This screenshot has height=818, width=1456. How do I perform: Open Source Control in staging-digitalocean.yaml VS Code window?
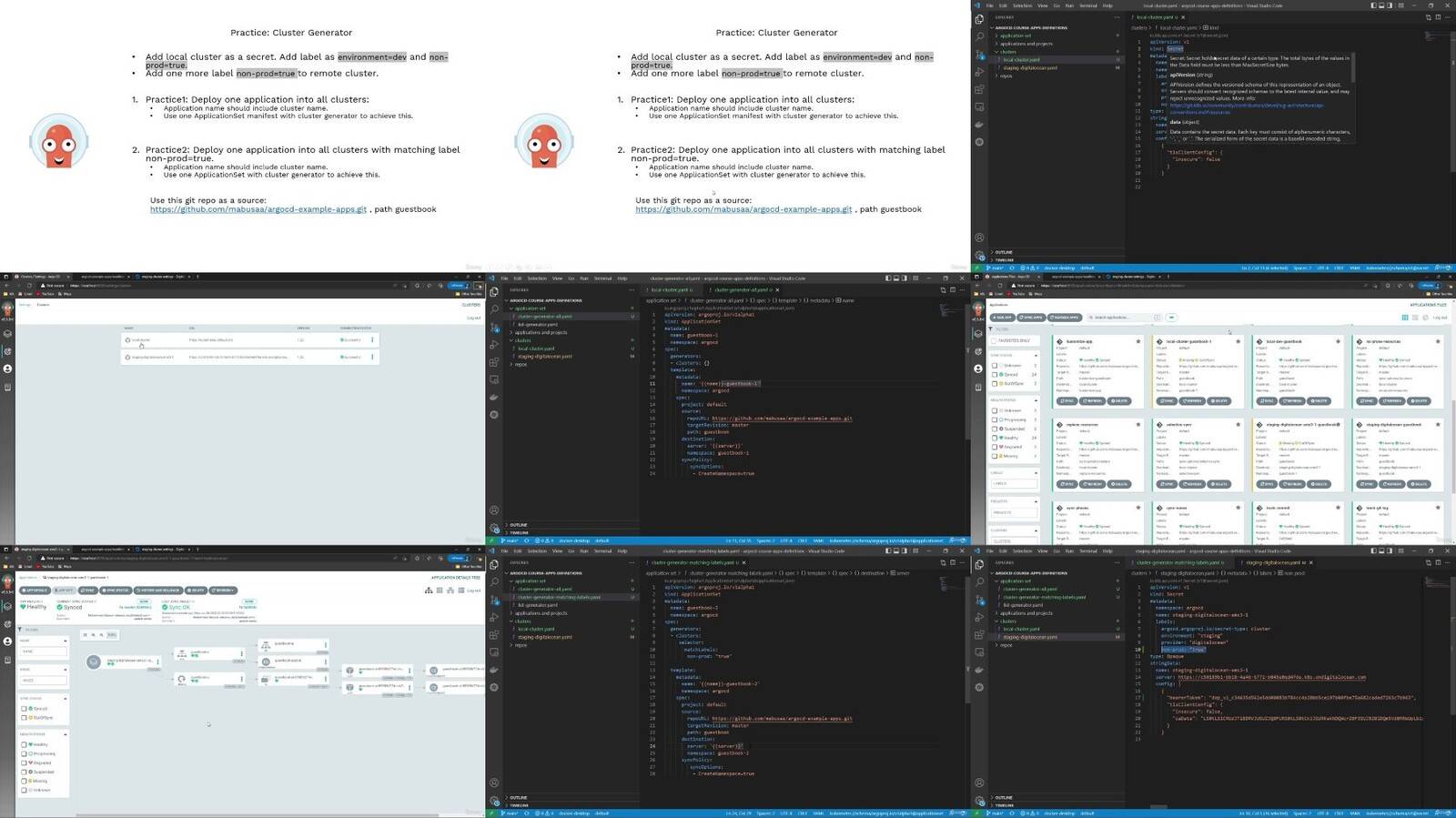coord(979,600)
